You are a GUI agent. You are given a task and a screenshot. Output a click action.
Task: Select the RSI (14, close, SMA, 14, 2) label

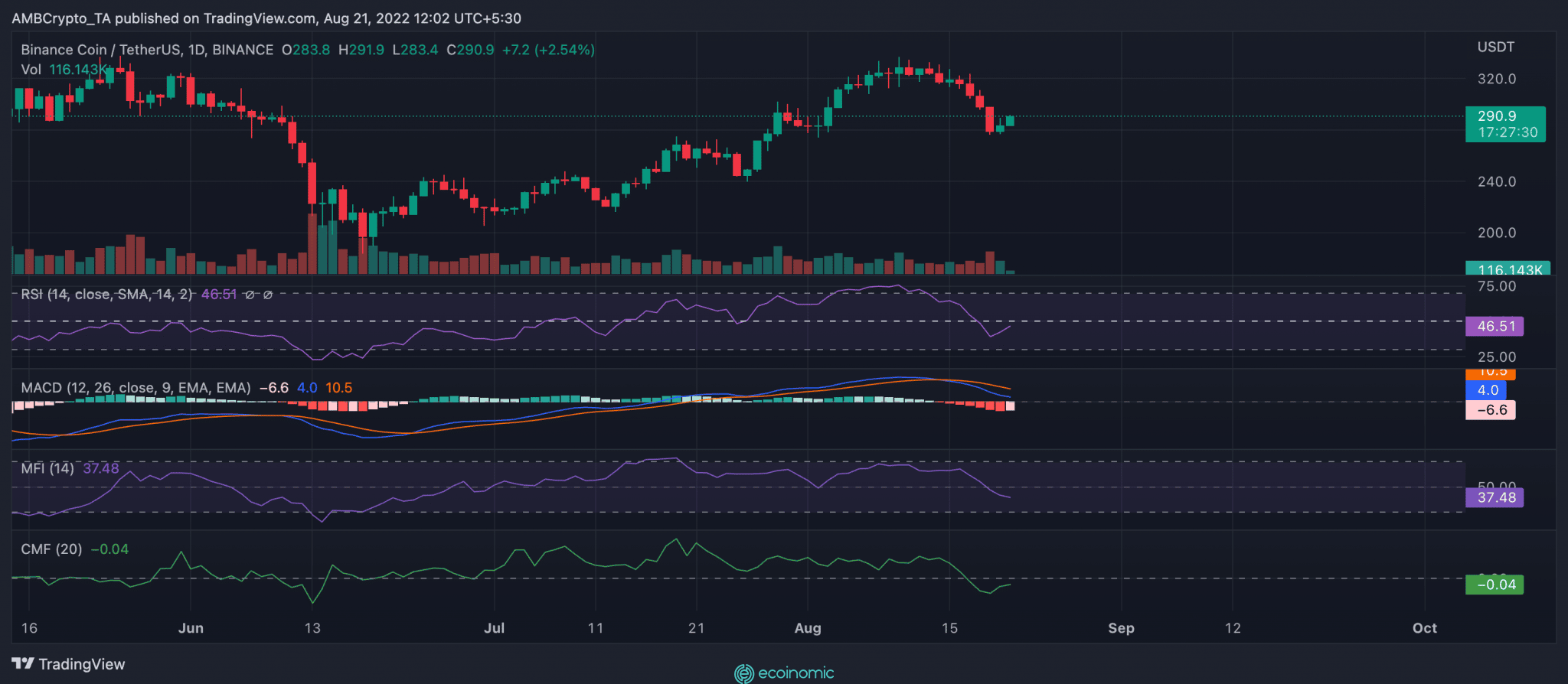(x=107, y=295)
